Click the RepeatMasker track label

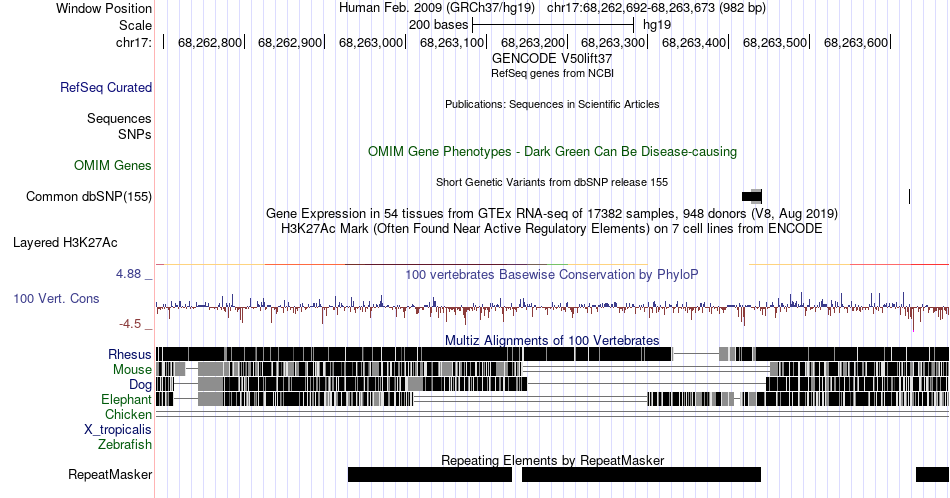[110, 474]
